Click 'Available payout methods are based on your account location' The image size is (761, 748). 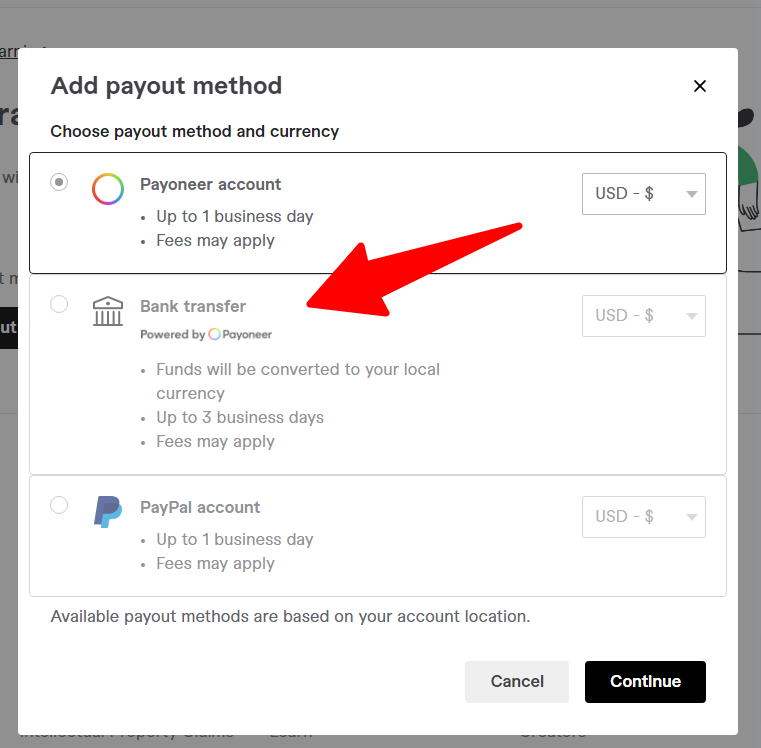click(290, 616)
